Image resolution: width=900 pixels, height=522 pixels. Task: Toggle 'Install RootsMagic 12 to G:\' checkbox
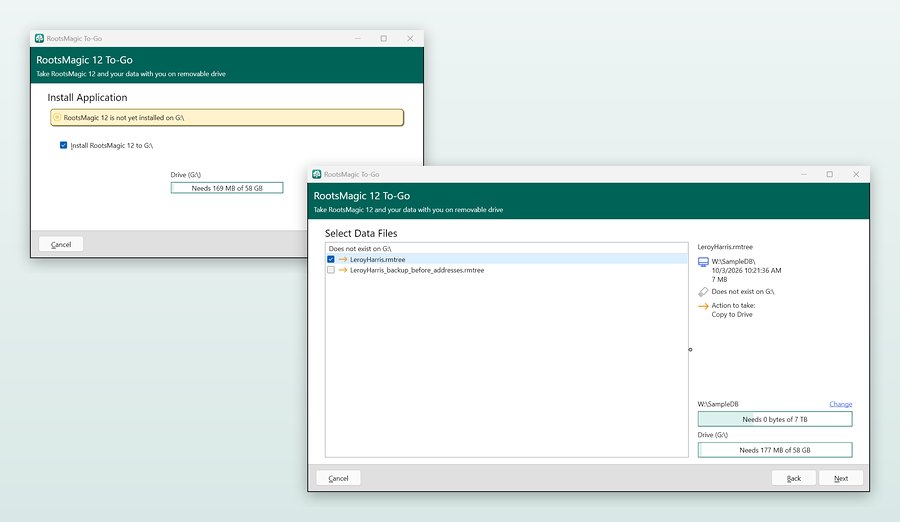click(63, 145)
